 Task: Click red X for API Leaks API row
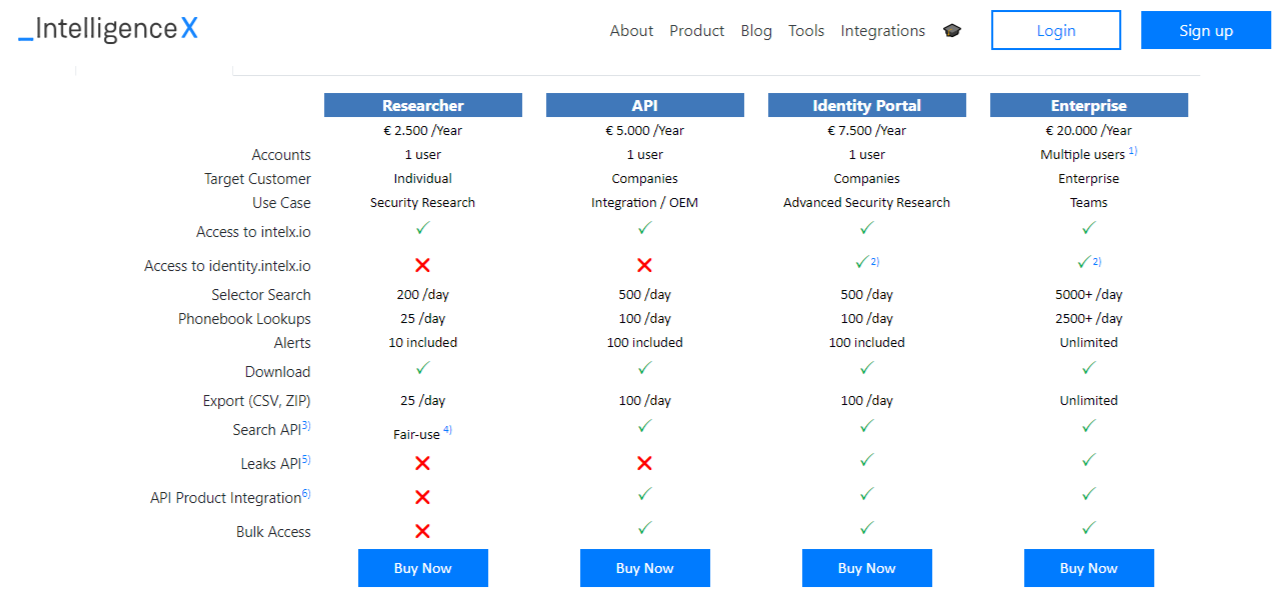645,463
